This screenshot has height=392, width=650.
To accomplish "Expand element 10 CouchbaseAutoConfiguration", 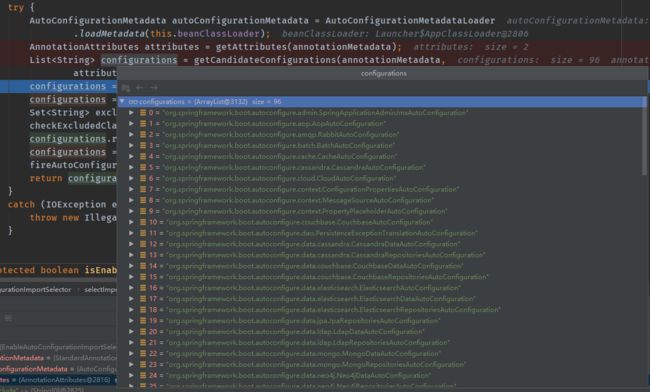I will click(x=131, y=222).
